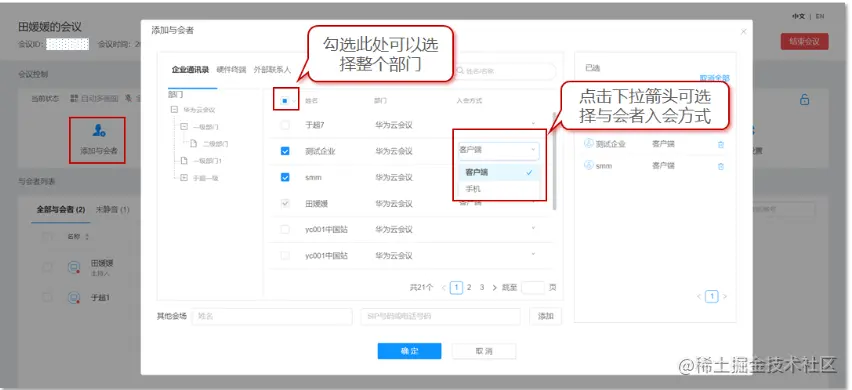Click the 添加 button for other sites
The height and width of the screenshot is (390, 852).
(546, 316)
